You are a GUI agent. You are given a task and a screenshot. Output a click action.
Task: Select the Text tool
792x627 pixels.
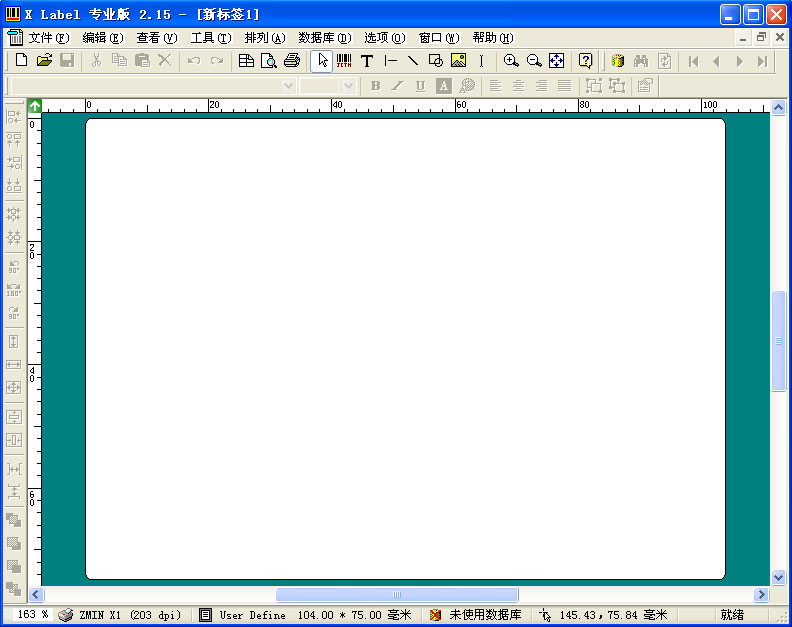367,61
